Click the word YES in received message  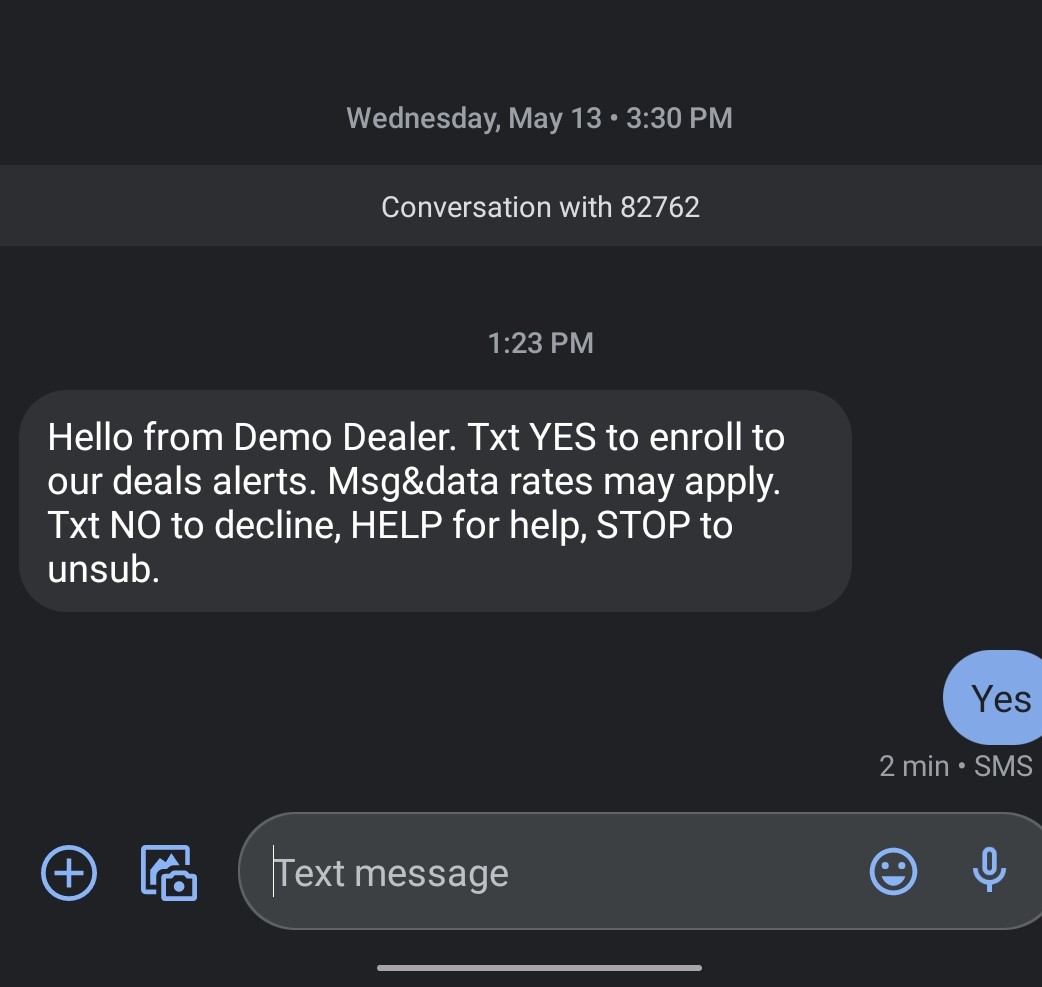pyautogui.click(x=562, y=437)
